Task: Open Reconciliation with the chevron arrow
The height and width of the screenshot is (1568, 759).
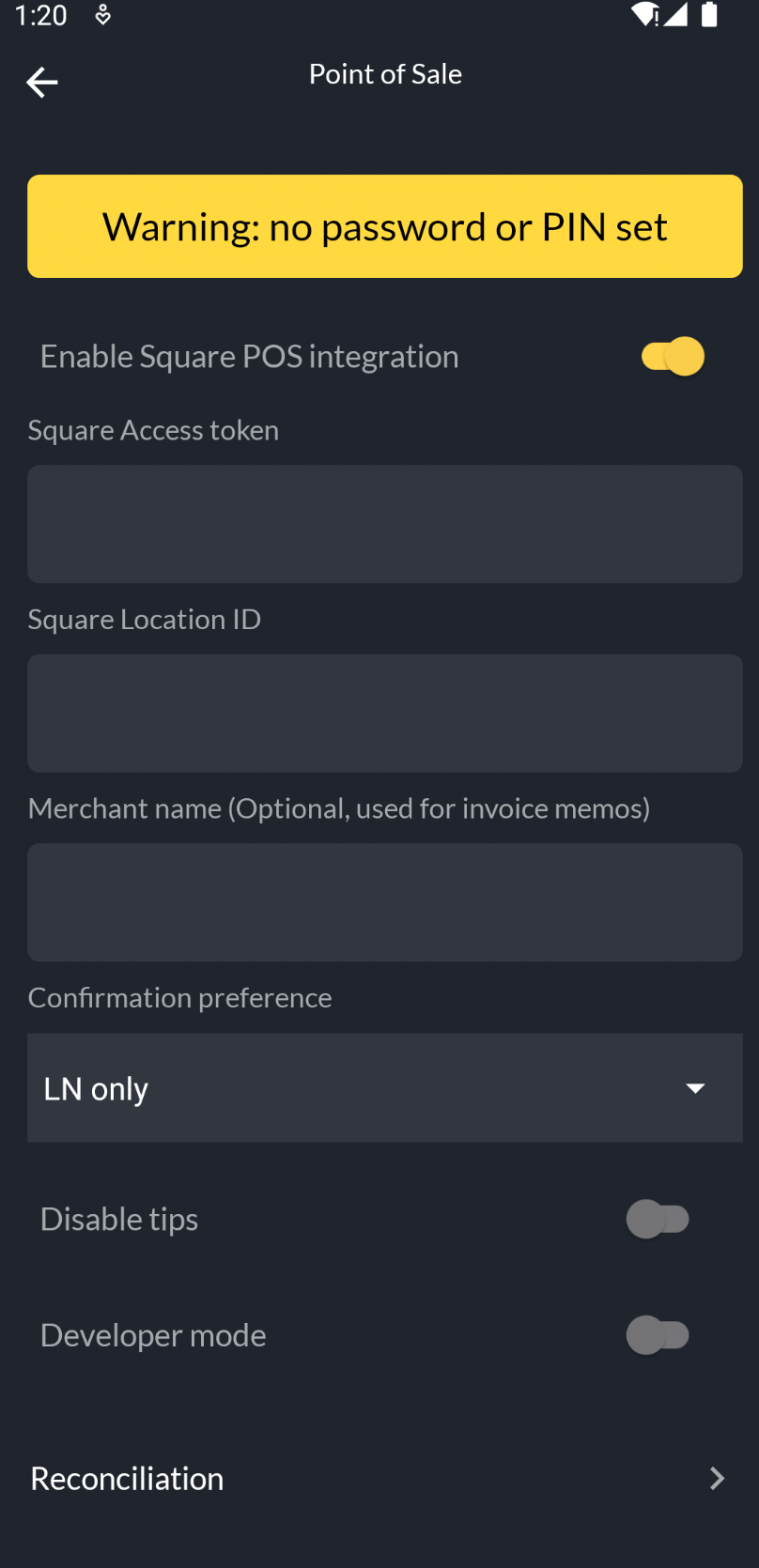Action: click(717, 1479)
